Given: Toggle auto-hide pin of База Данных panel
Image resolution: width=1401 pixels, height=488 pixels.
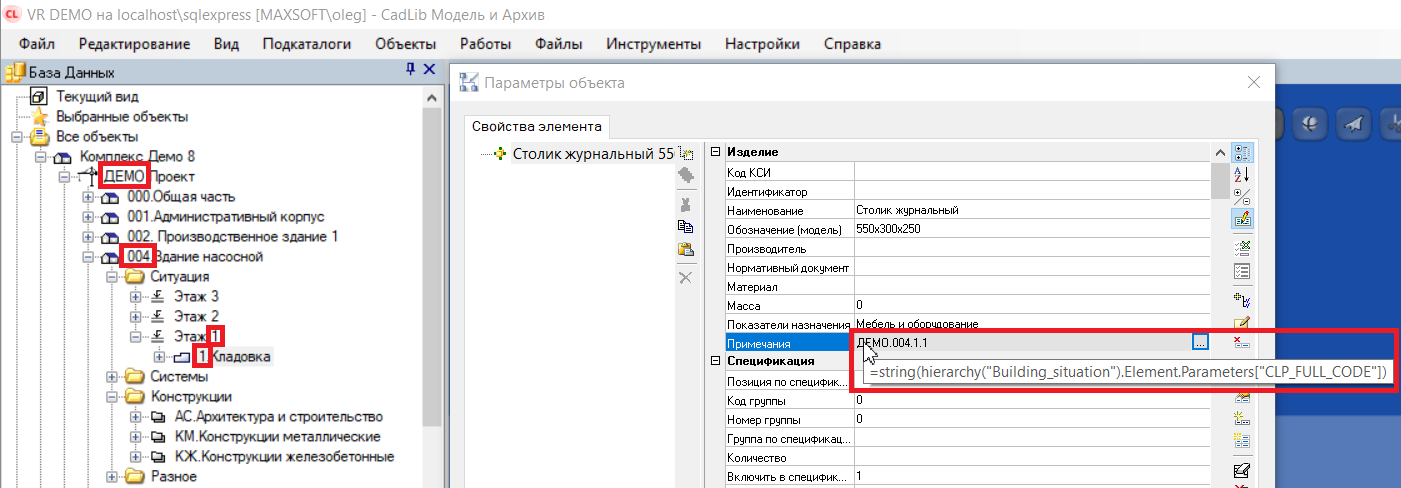Looking at the screenshot, I should tap(410, 70).
